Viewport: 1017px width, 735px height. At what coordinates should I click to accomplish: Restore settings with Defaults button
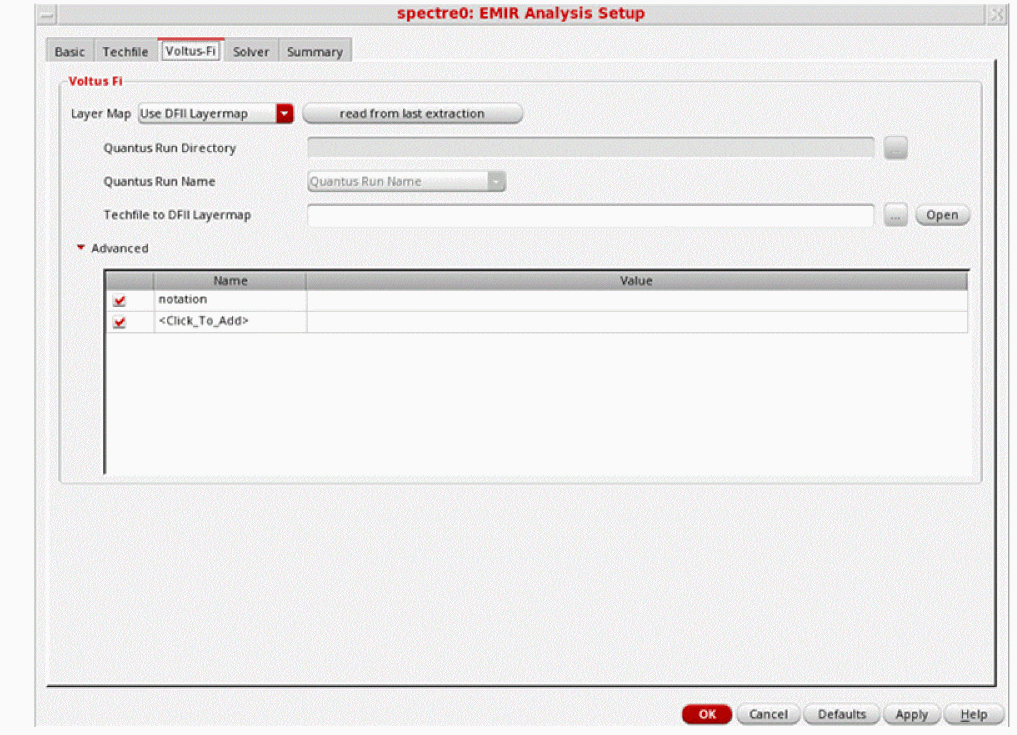pyautogui.click(x=841, y=714)
